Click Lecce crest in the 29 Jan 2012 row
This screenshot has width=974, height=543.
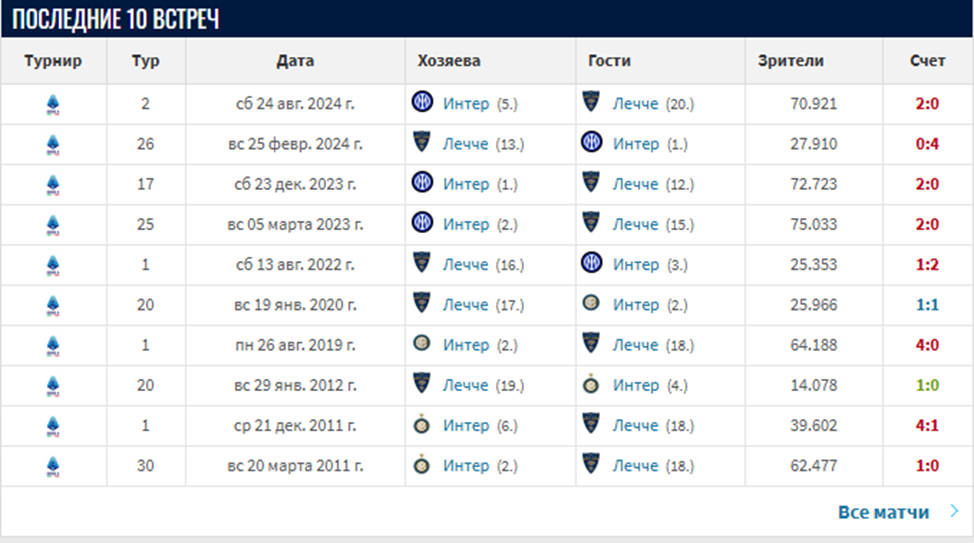421,384
